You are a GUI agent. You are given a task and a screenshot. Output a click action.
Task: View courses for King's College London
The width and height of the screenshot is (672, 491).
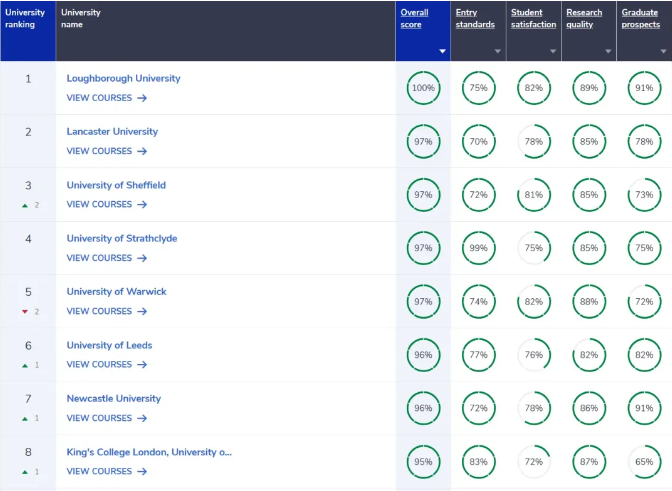tap(107, 471)
